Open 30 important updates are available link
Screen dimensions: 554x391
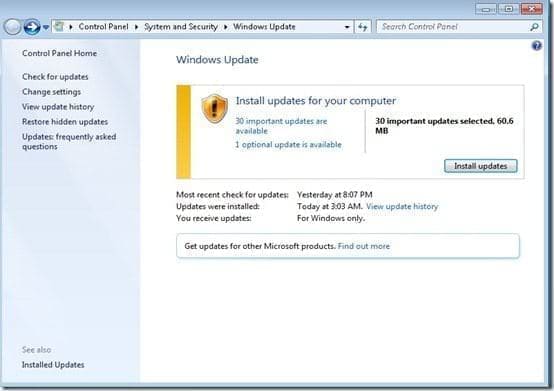[x=281, y=126]
